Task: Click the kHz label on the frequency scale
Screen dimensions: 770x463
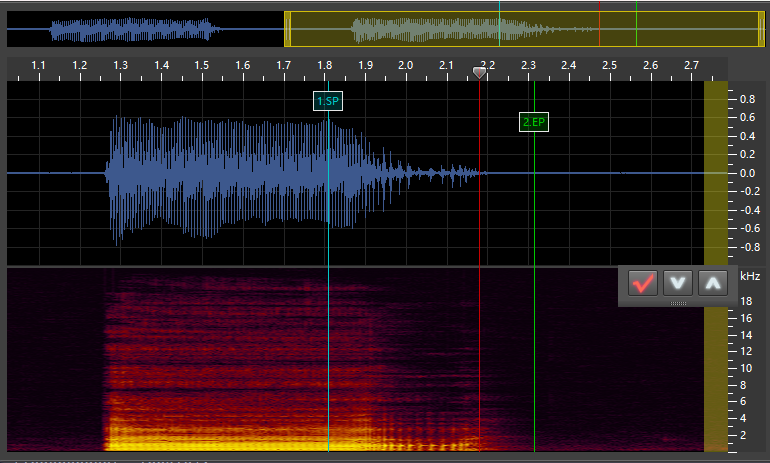Action: (x=750, y=276)
